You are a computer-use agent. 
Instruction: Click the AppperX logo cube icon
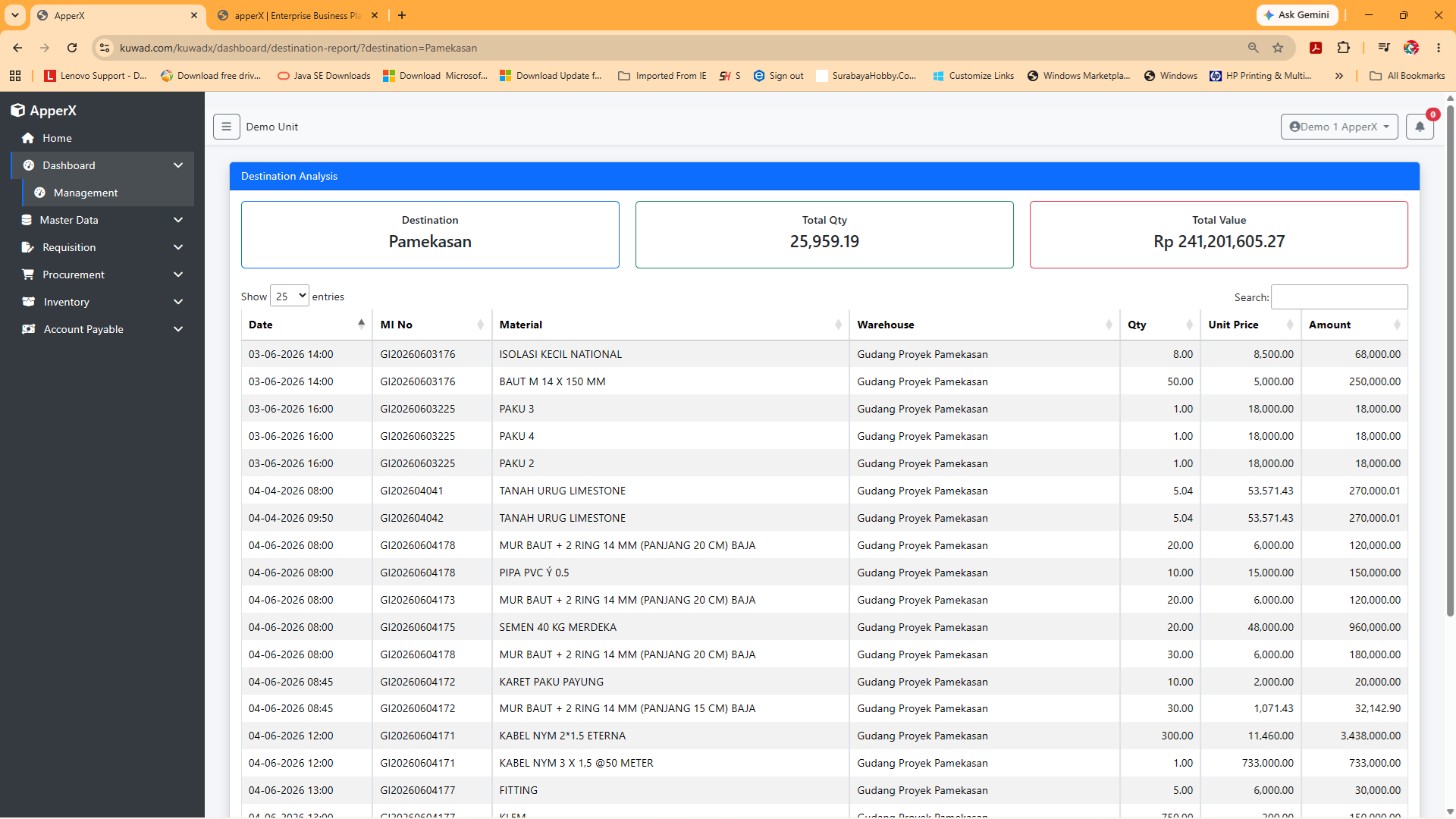(17, 111)
